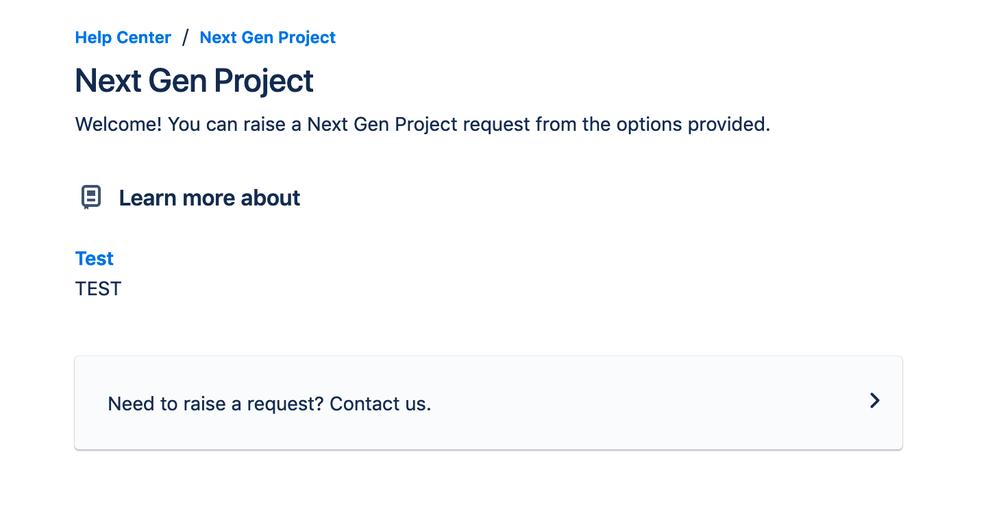Go to the Next Gen Project breadcrumb
Viewport: 999px width, 522px height.
pyautogui.click(x=267, y=38)
